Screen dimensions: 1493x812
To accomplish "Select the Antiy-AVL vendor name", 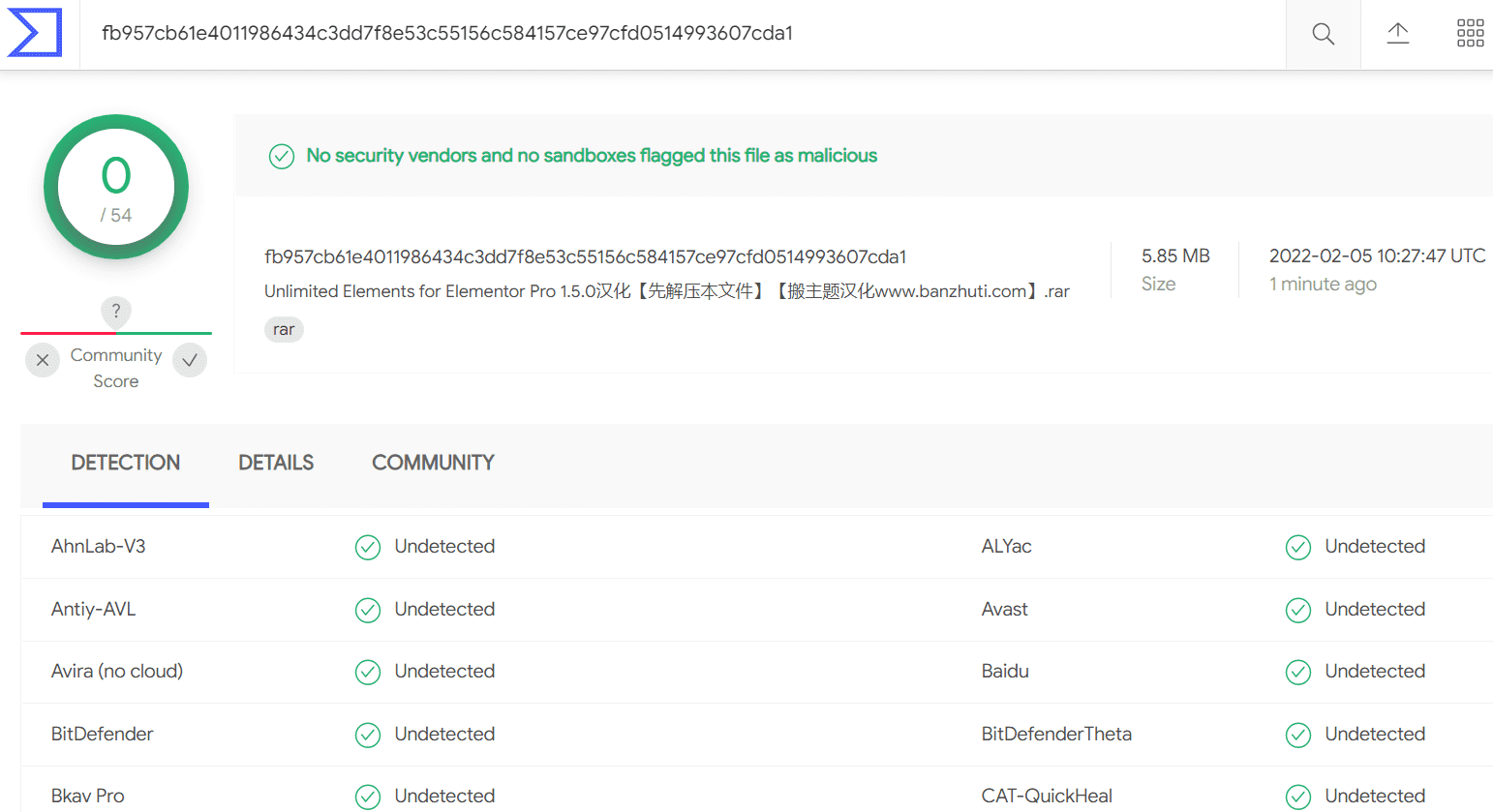I will pos(94,610).
